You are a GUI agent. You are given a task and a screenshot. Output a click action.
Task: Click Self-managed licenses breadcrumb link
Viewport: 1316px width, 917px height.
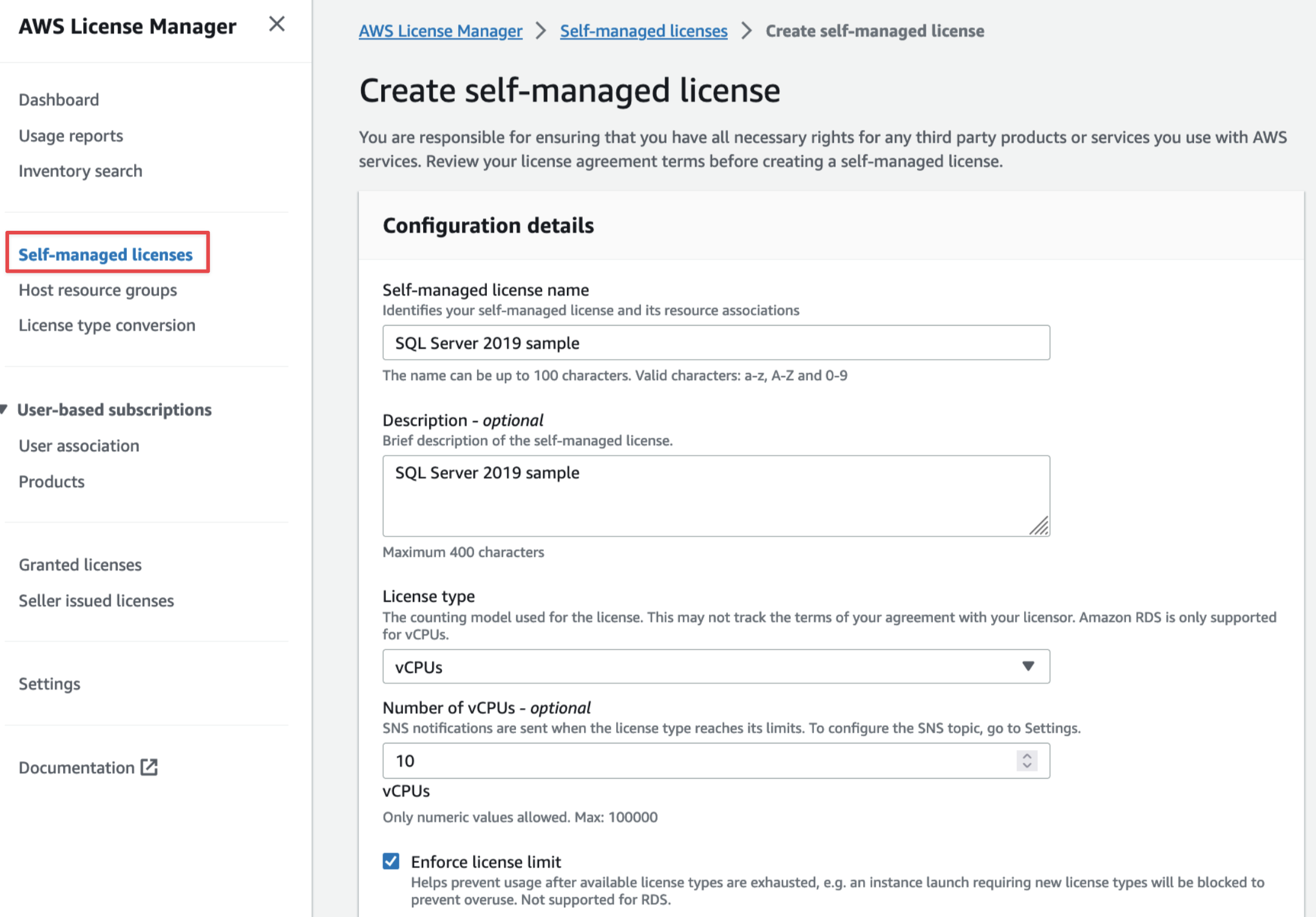(643, 31)
